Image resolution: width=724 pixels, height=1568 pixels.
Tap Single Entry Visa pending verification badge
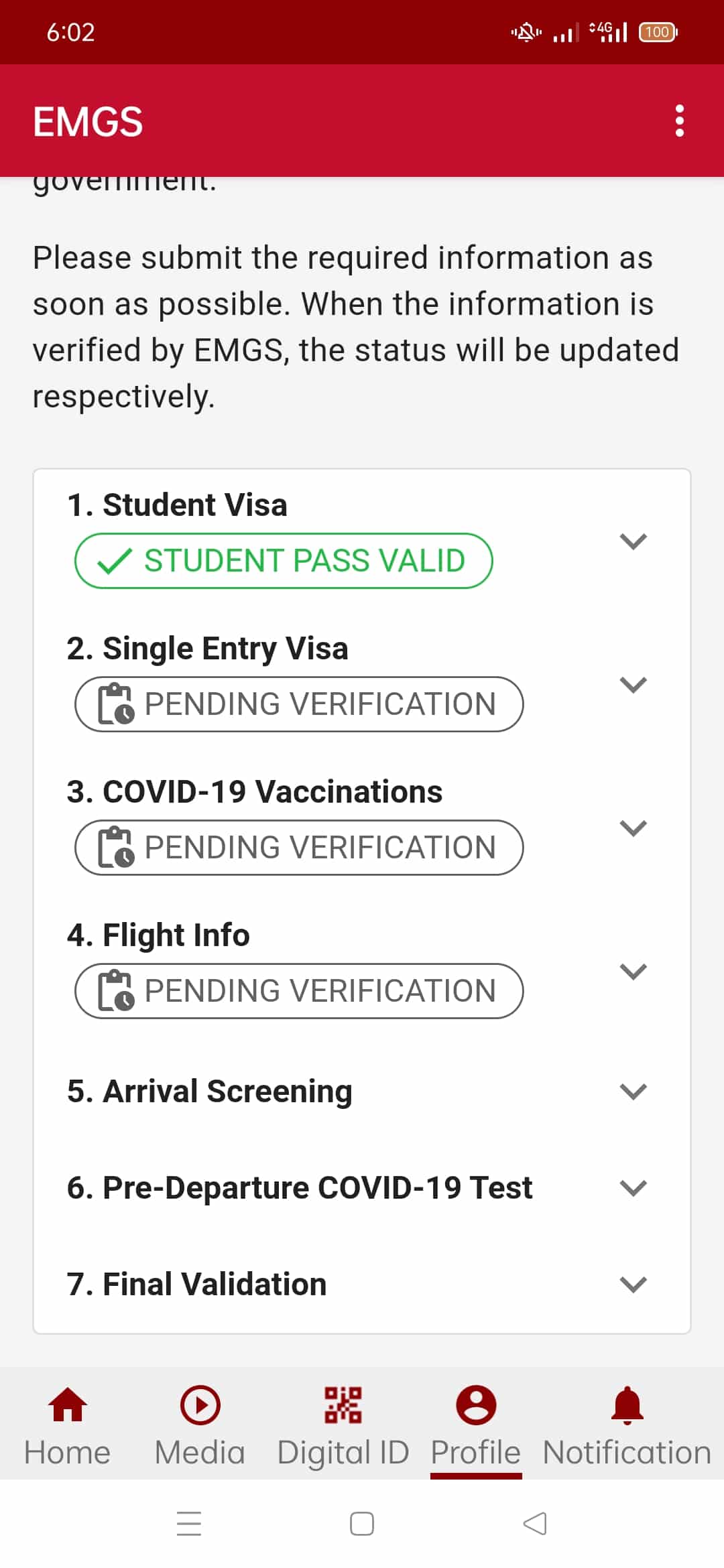coord(299,704)
